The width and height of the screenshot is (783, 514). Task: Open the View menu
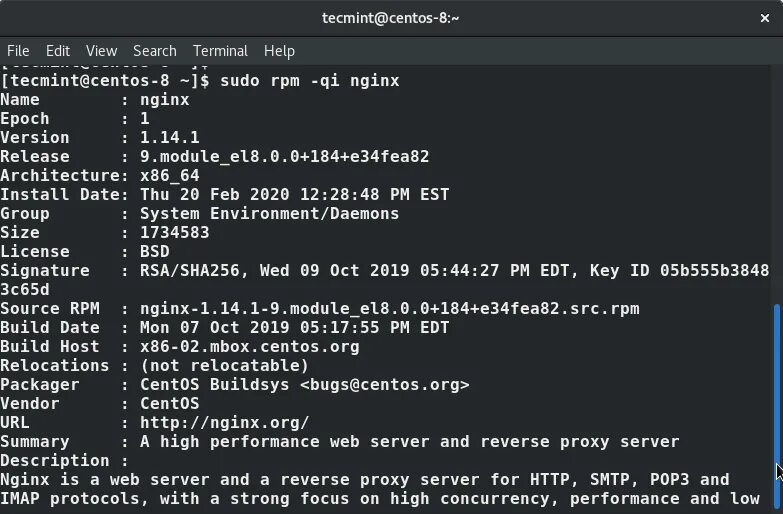click(101, 50)
